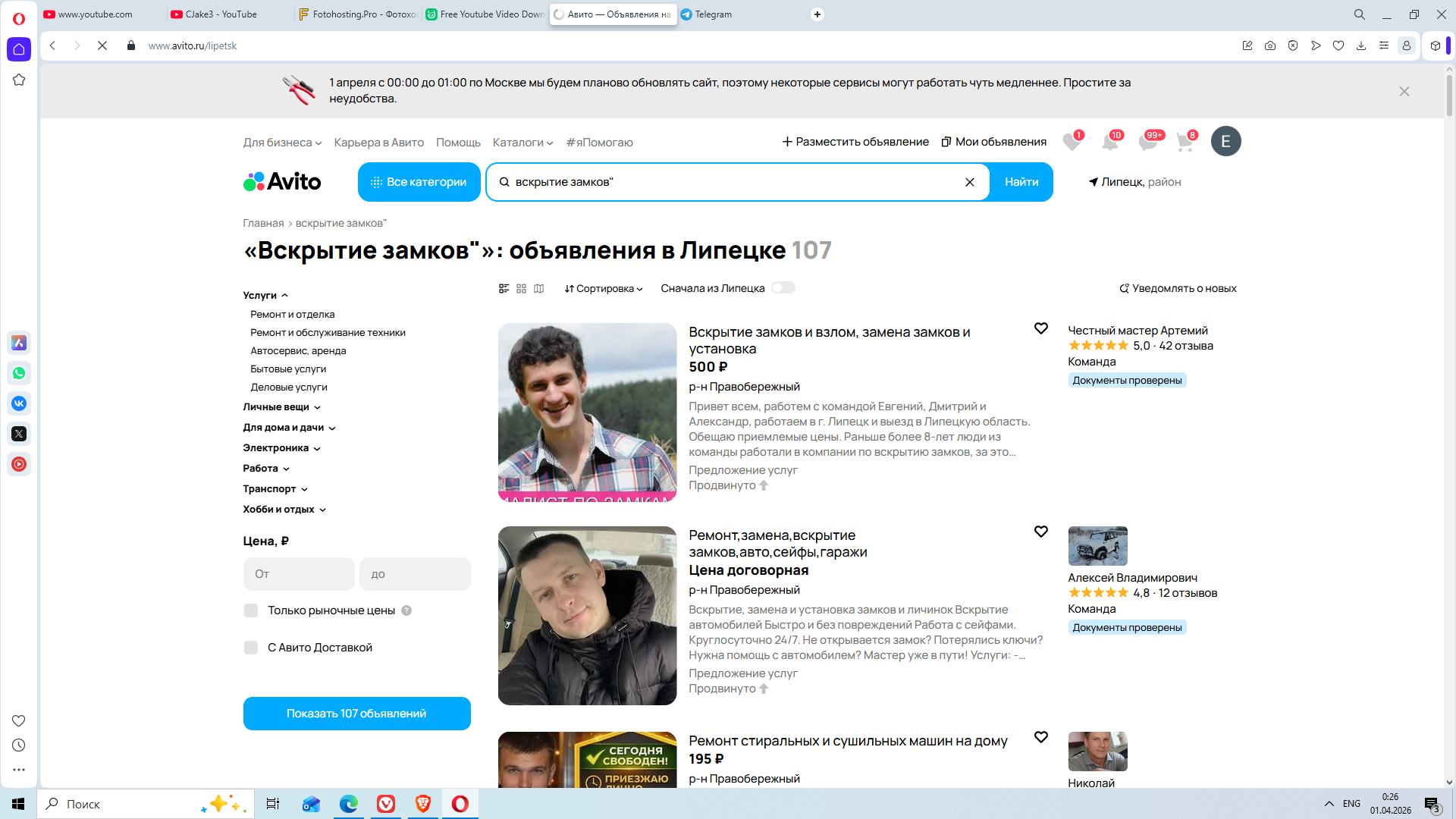1456x819 pixels.
Task: Check 'Только рыночные цены' checkbox
Action: point(251,610)
